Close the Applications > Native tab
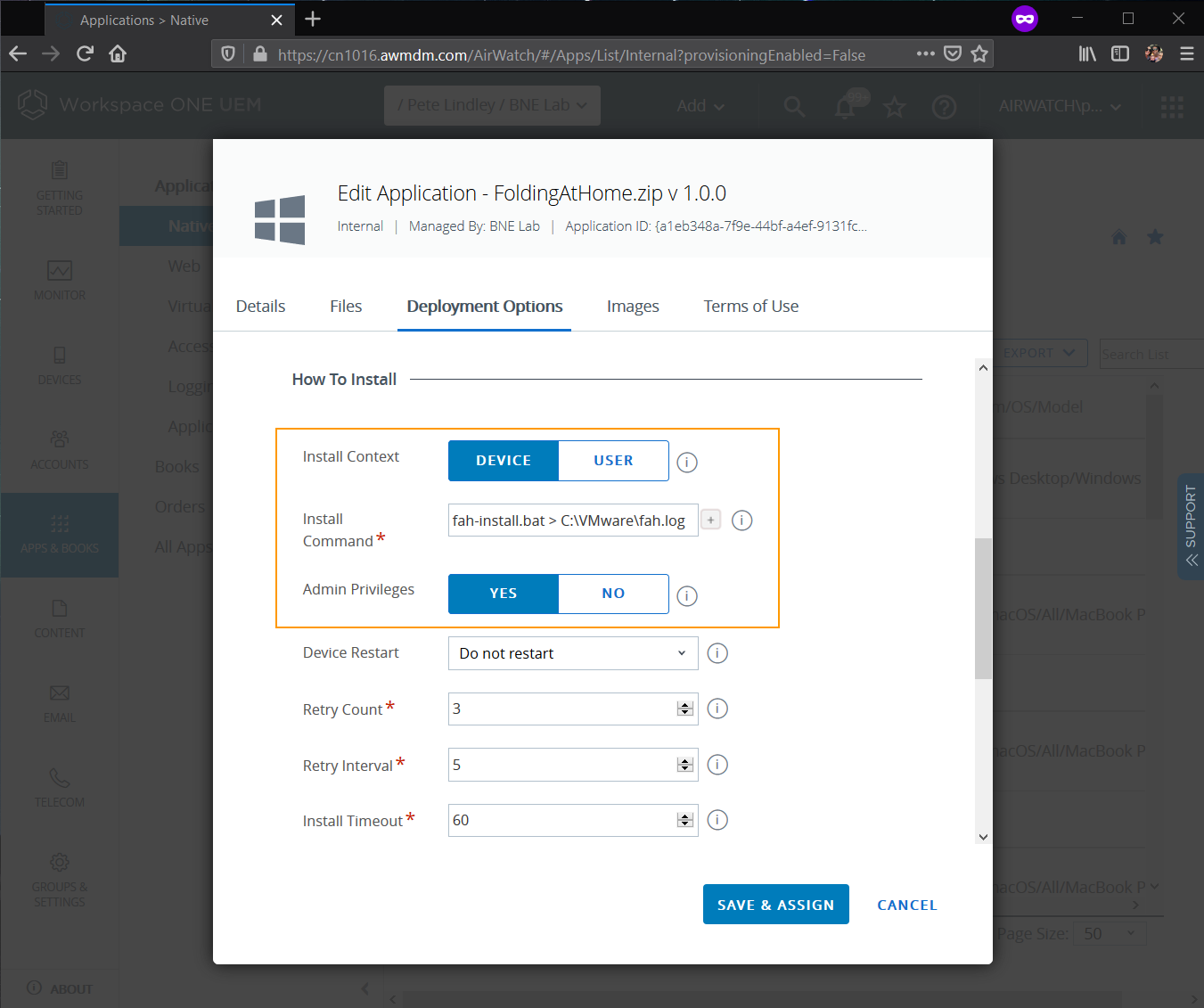 (276, 20)
